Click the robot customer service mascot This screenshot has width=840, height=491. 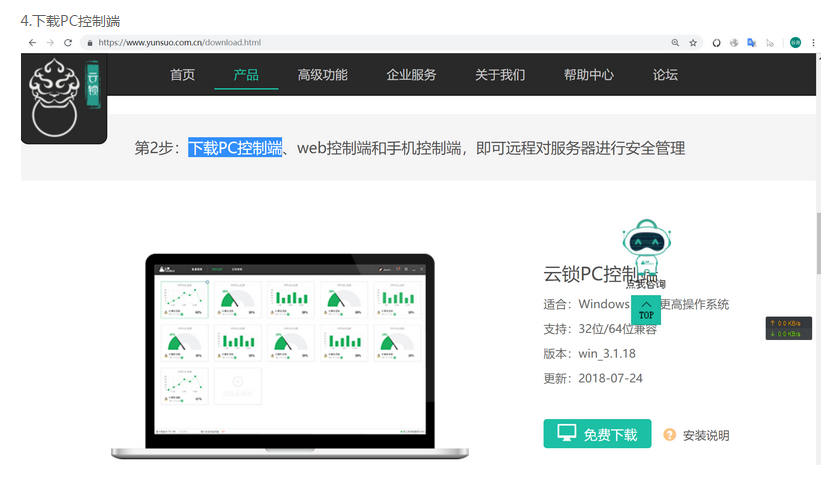pyautogui.click(x=647, y=246)
